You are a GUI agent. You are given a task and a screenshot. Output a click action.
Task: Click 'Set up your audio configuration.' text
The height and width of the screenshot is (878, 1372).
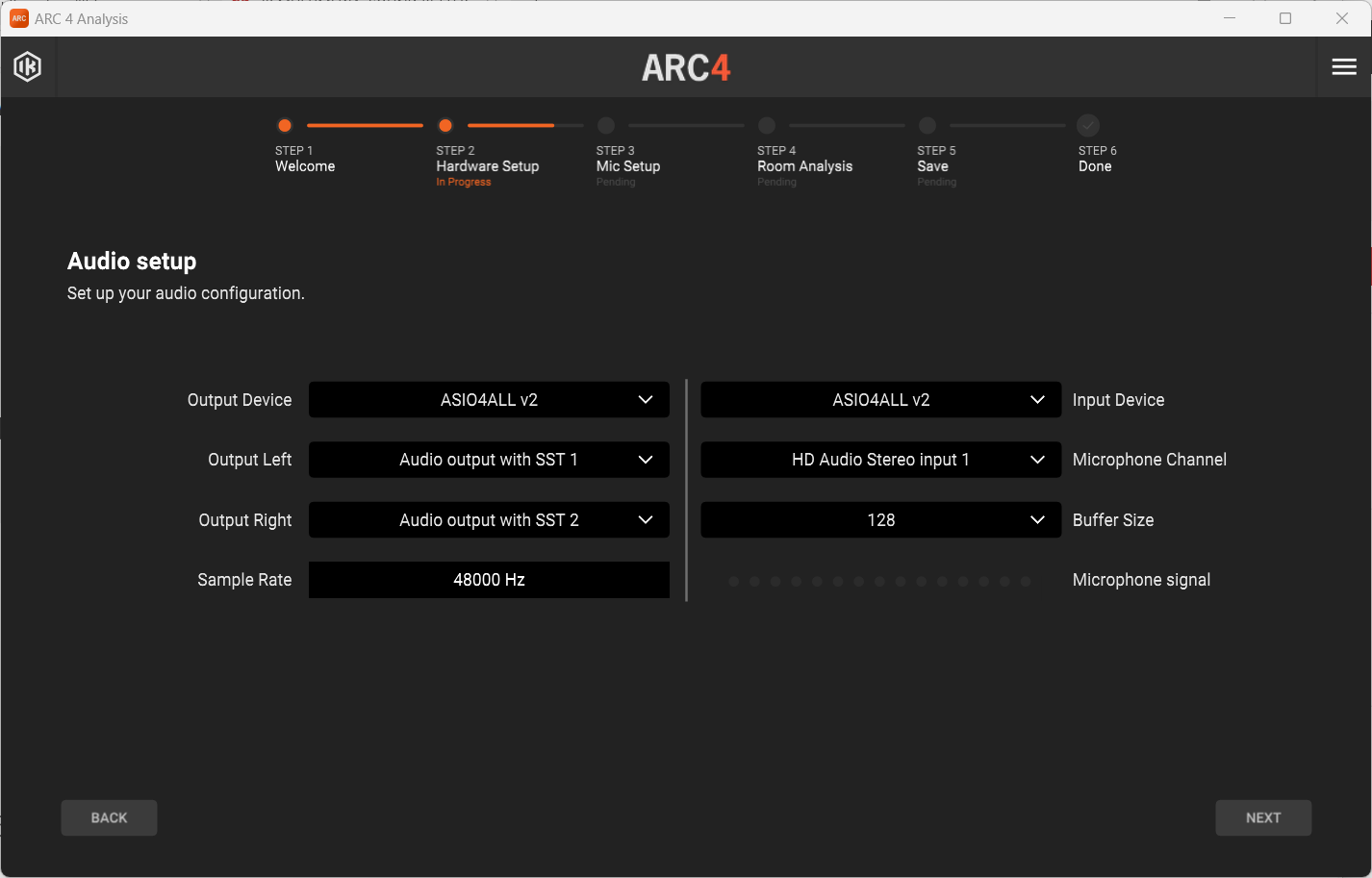[x=186, y=293]
